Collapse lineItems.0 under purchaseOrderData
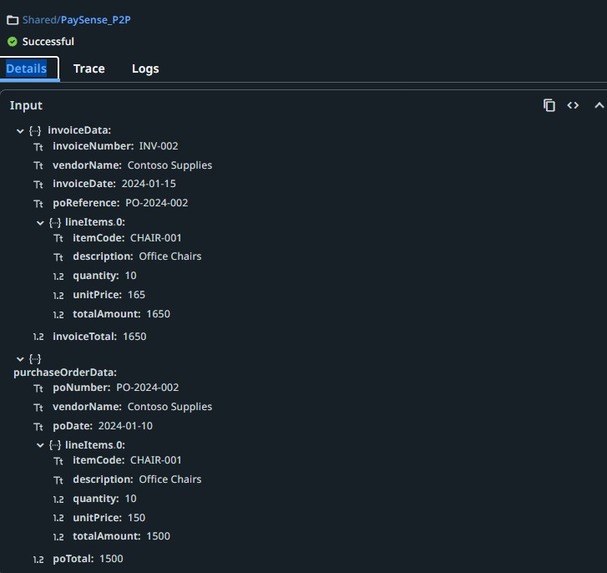The height and width of the screenshot is (573, 607). click(x=40, y=446)
